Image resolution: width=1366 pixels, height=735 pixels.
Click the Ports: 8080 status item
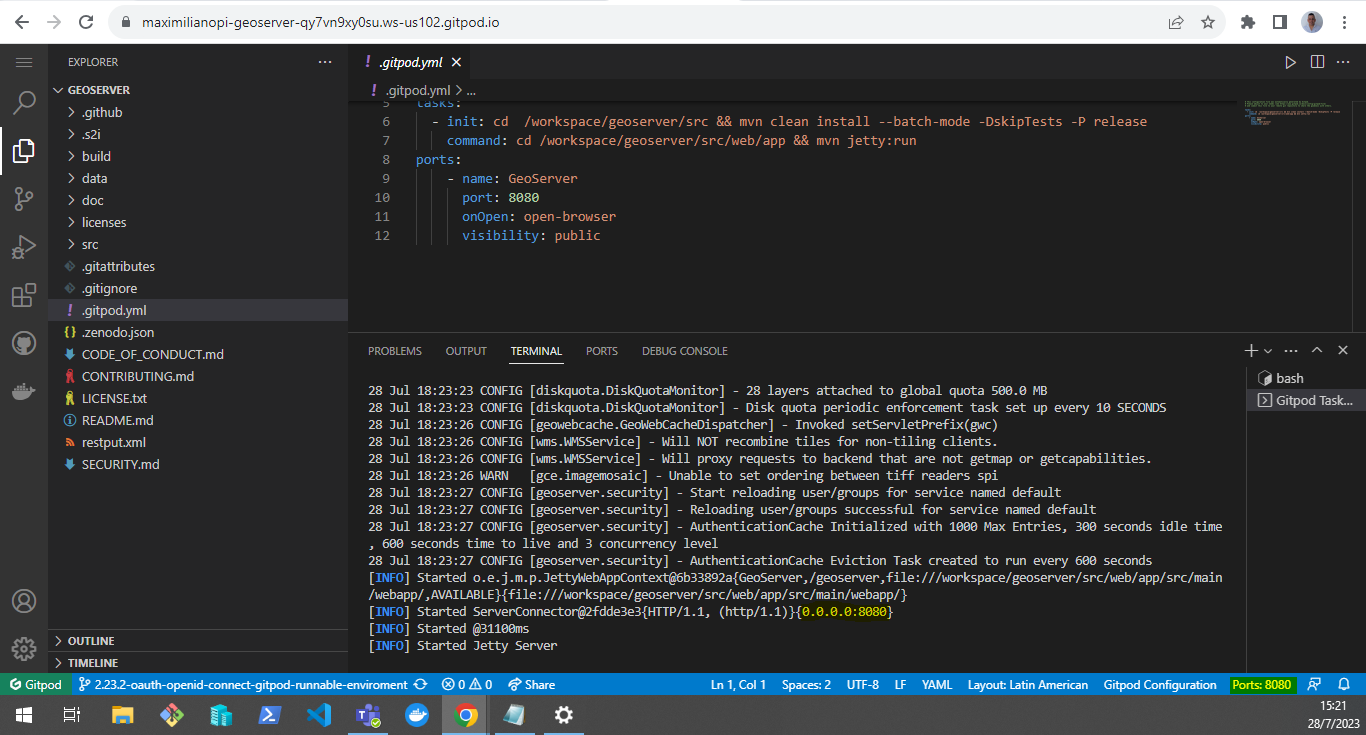1261,685
